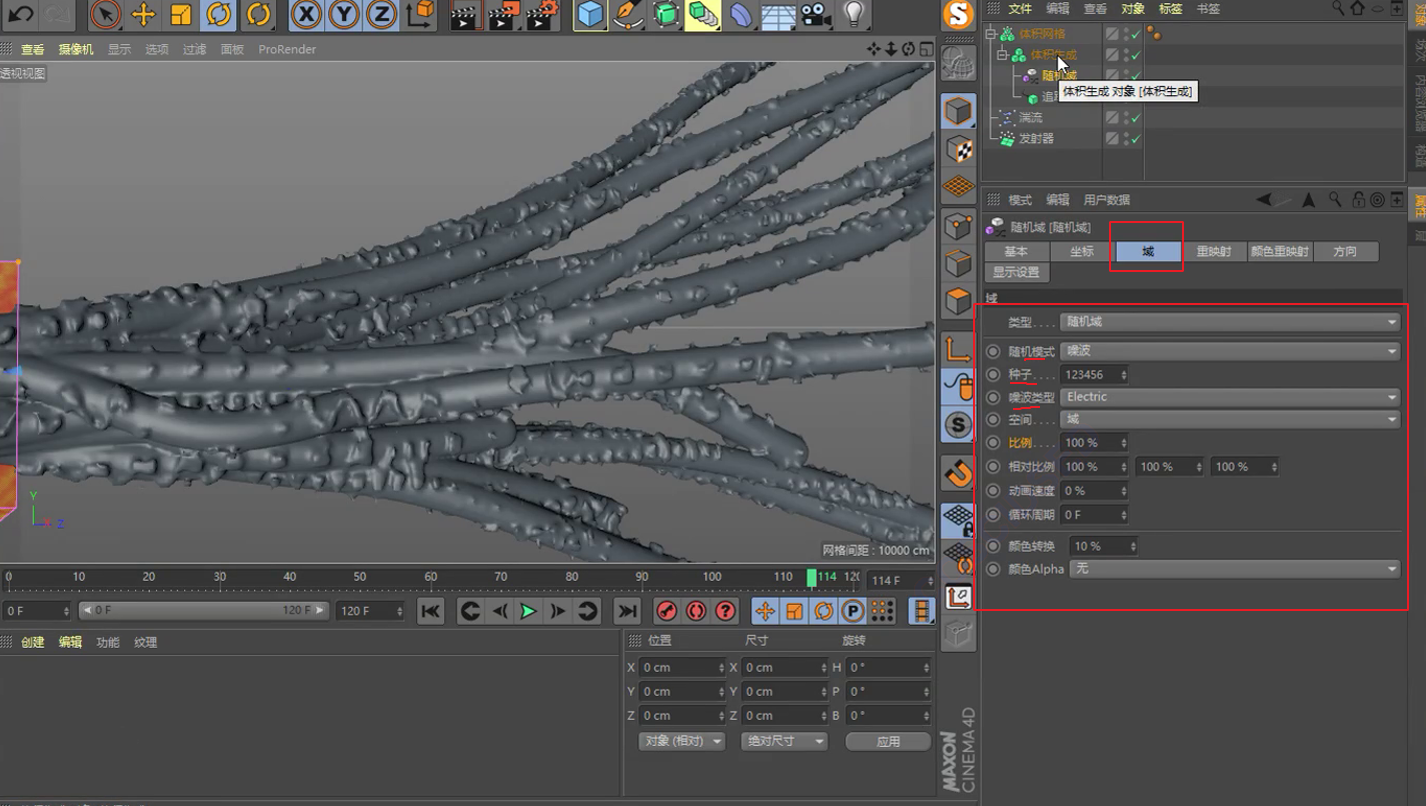Click the Undo arrow in the top toolbar
Screen dimensions: 1426x806
tap(21, 14)
